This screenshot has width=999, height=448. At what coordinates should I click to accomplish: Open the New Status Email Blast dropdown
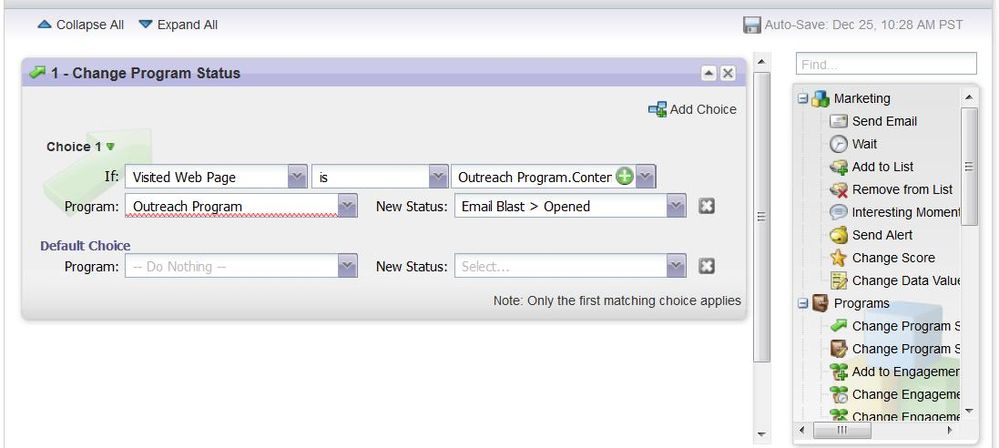(676, 206)
